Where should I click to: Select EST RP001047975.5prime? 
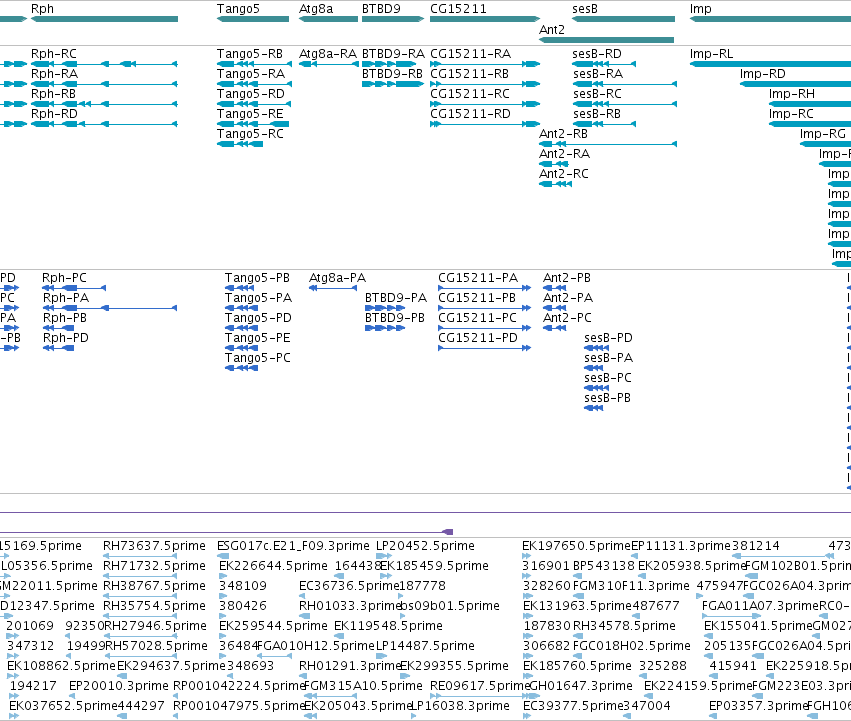tap(176, 716)
